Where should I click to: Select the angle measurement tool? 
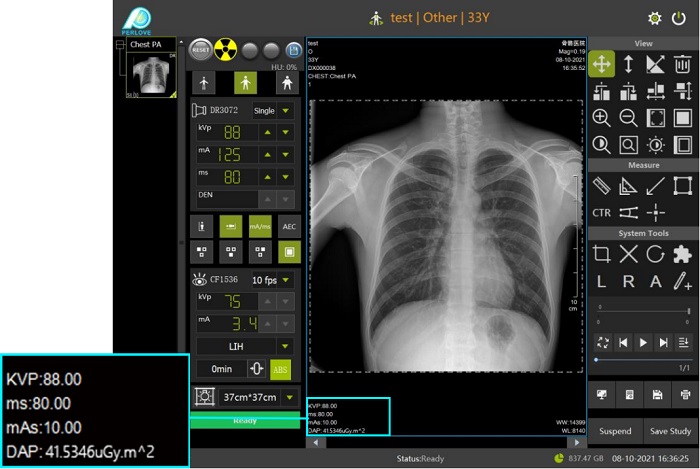coord(629,185)
